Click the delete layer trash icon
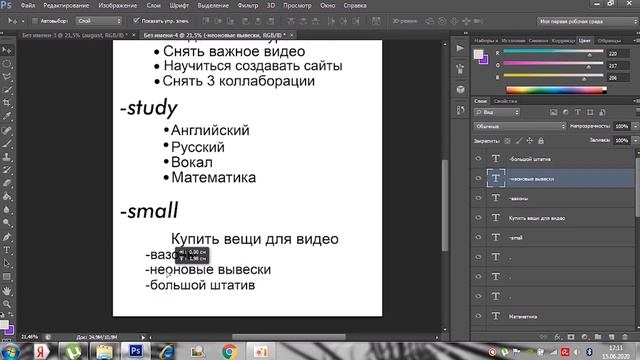This screenshot has height=360, width=640. pos(625,337)
